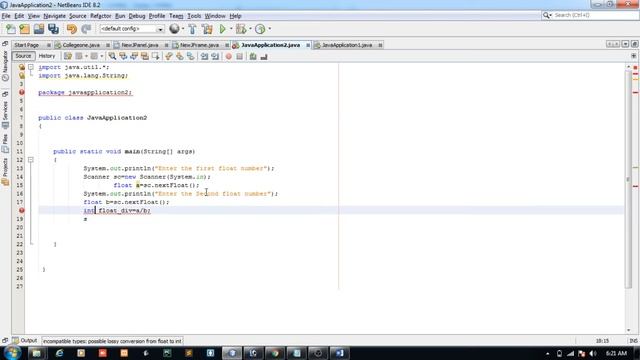Select the History view button
640x360 pixels.
tap(47, 56)
